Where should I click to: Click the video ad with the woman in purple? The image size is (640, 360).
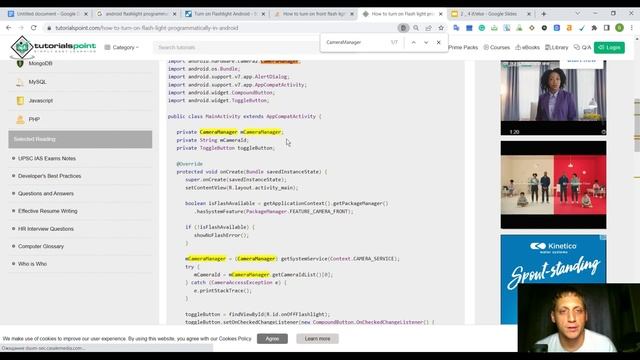pyautogui.click(x=553, y=98)
